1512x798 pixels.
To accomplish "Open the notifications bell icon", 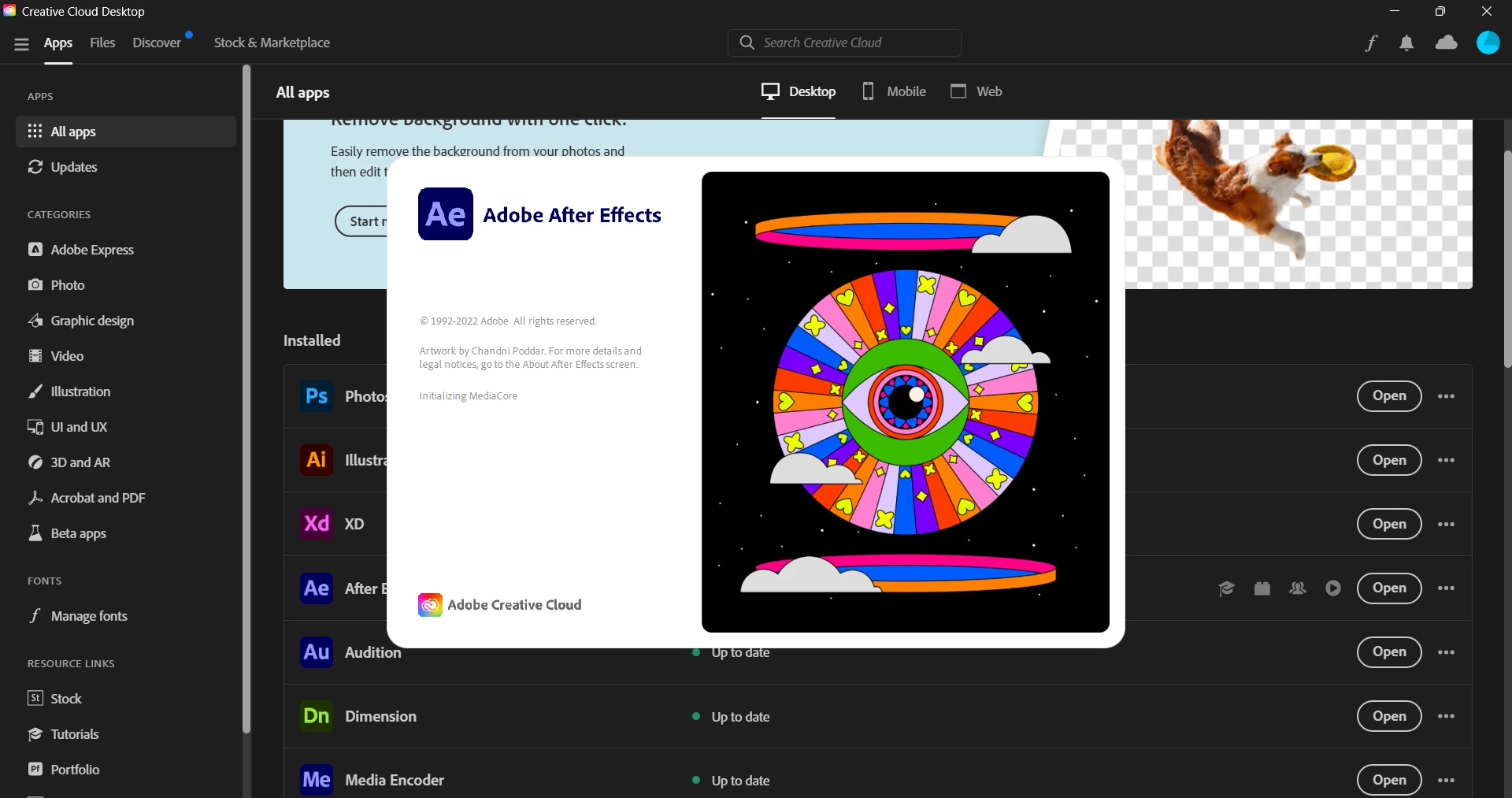I will pos(1406,43).
